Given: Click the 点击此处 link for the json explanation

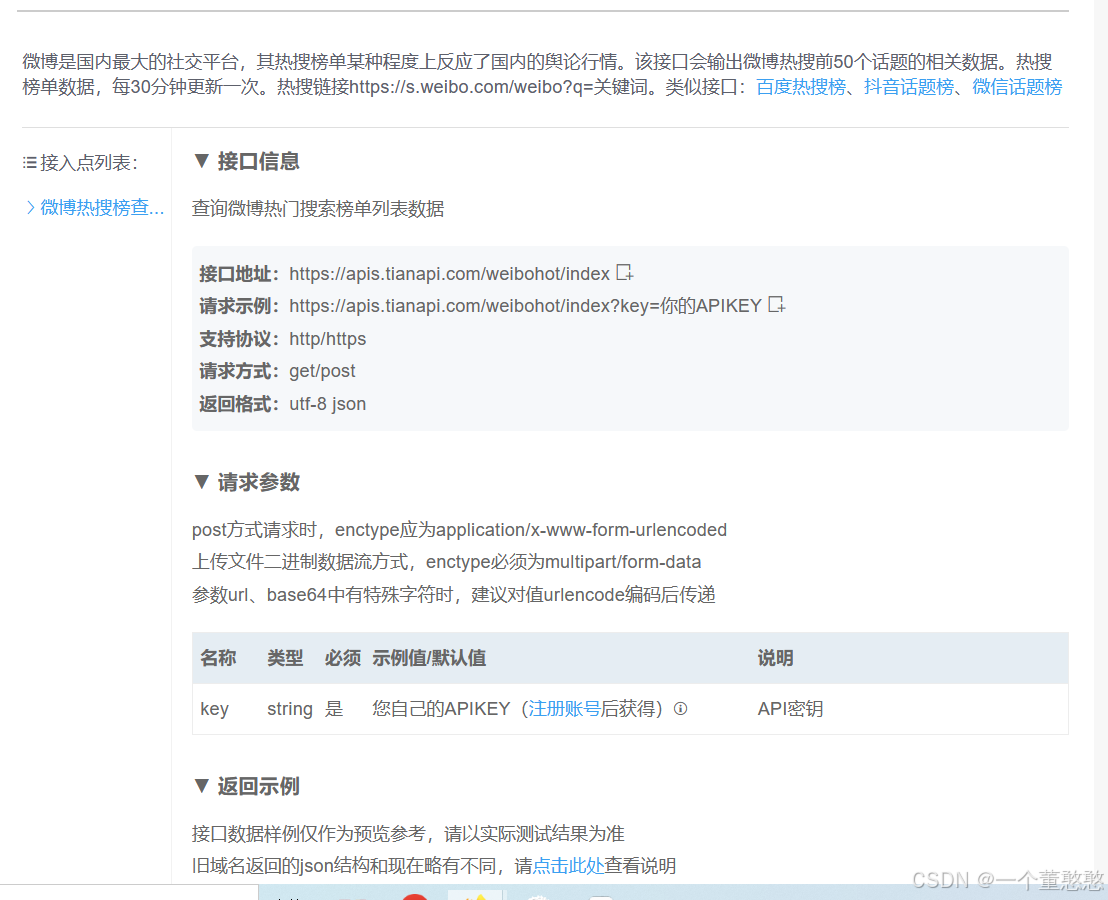Looking at the screenshot, I should point(568,865).
